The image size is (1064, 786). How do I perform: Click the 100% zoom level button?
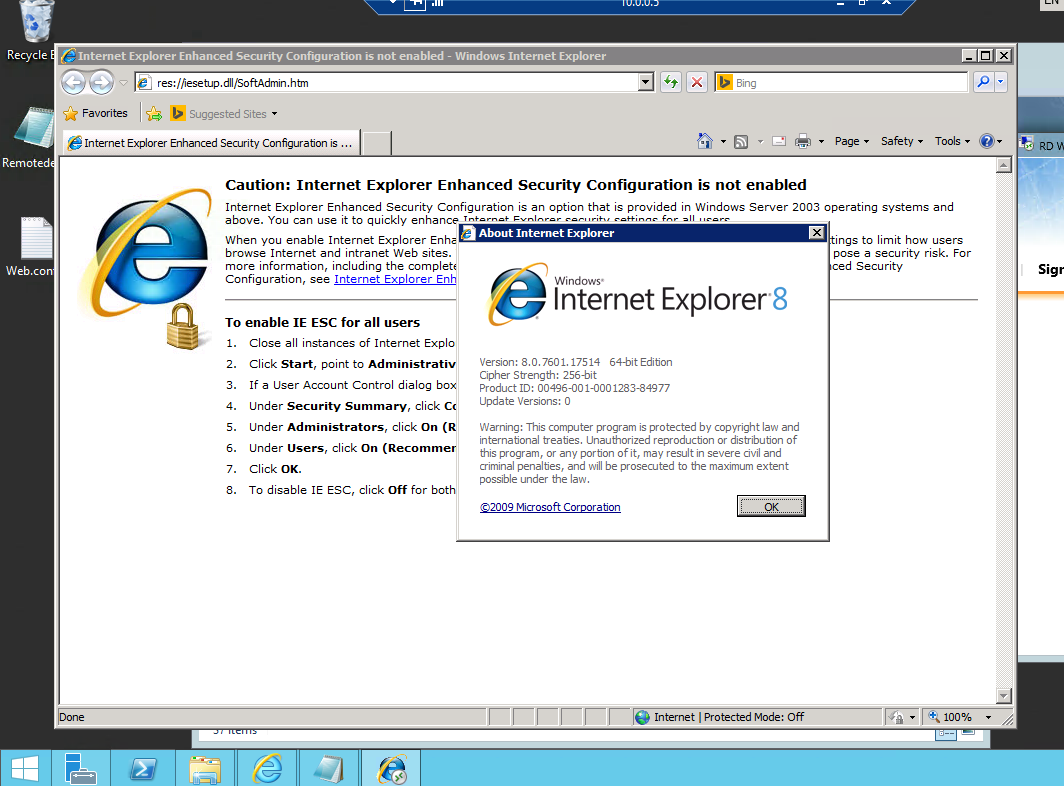(951, 717)
